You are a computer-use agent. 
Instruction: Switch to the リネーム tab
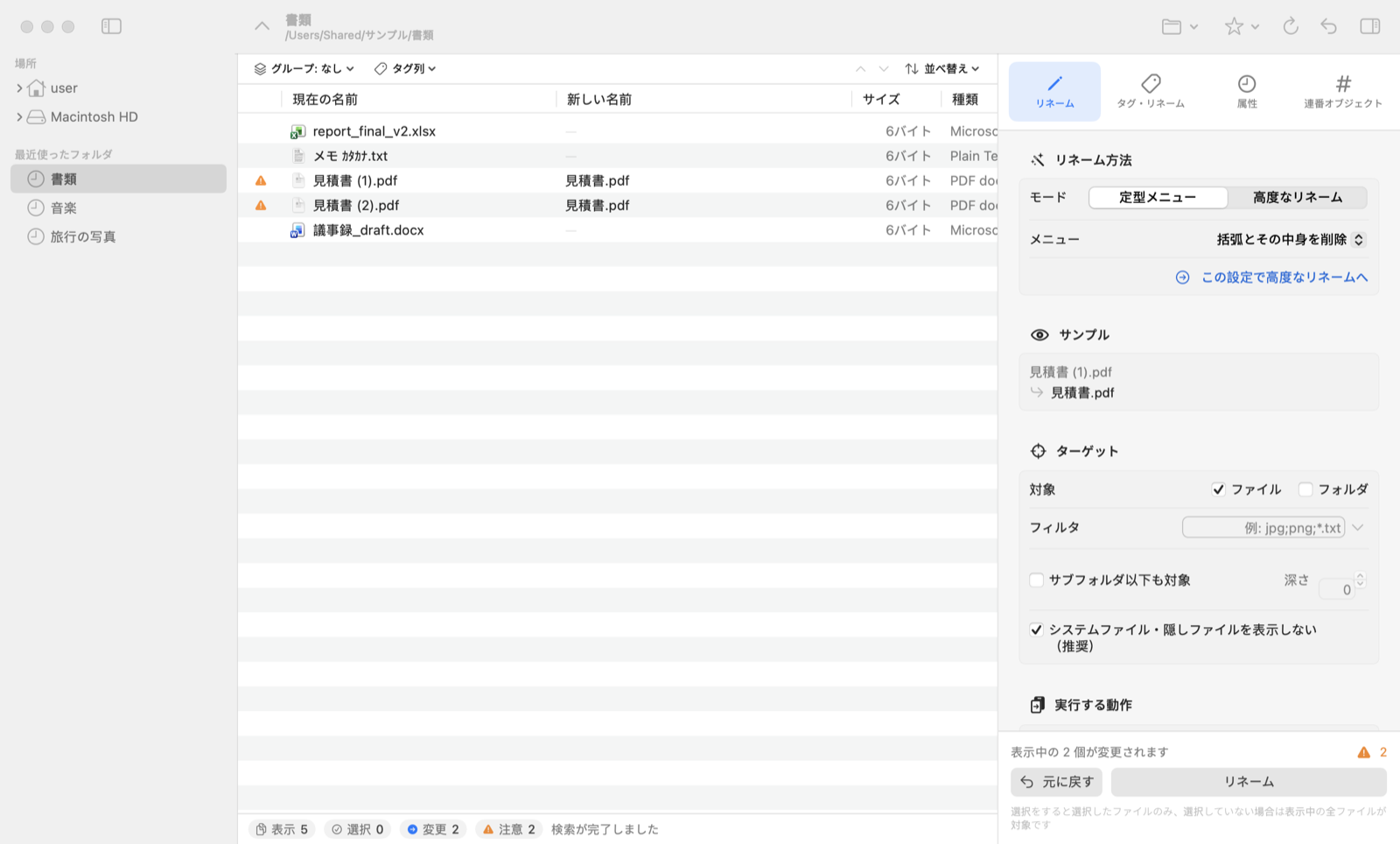pos(1054,91)
